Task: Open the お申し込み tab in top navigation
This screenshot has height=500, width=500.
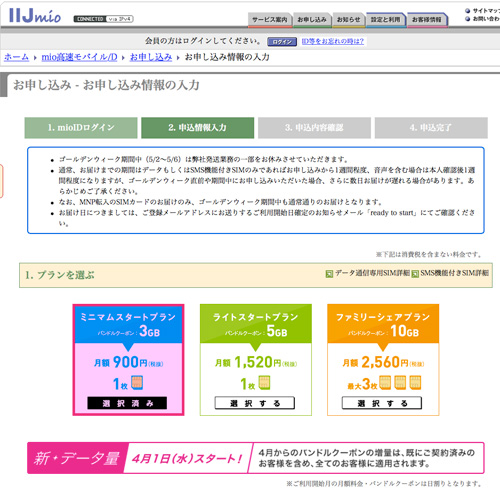Action: [312, 20]
